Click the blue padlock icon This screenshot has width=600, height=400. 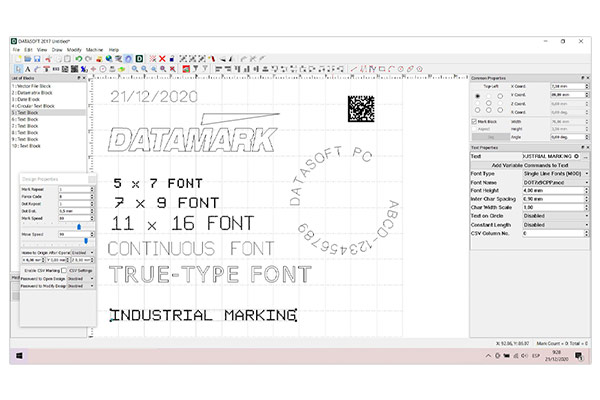pyautogui.click(x=172, y=59)
